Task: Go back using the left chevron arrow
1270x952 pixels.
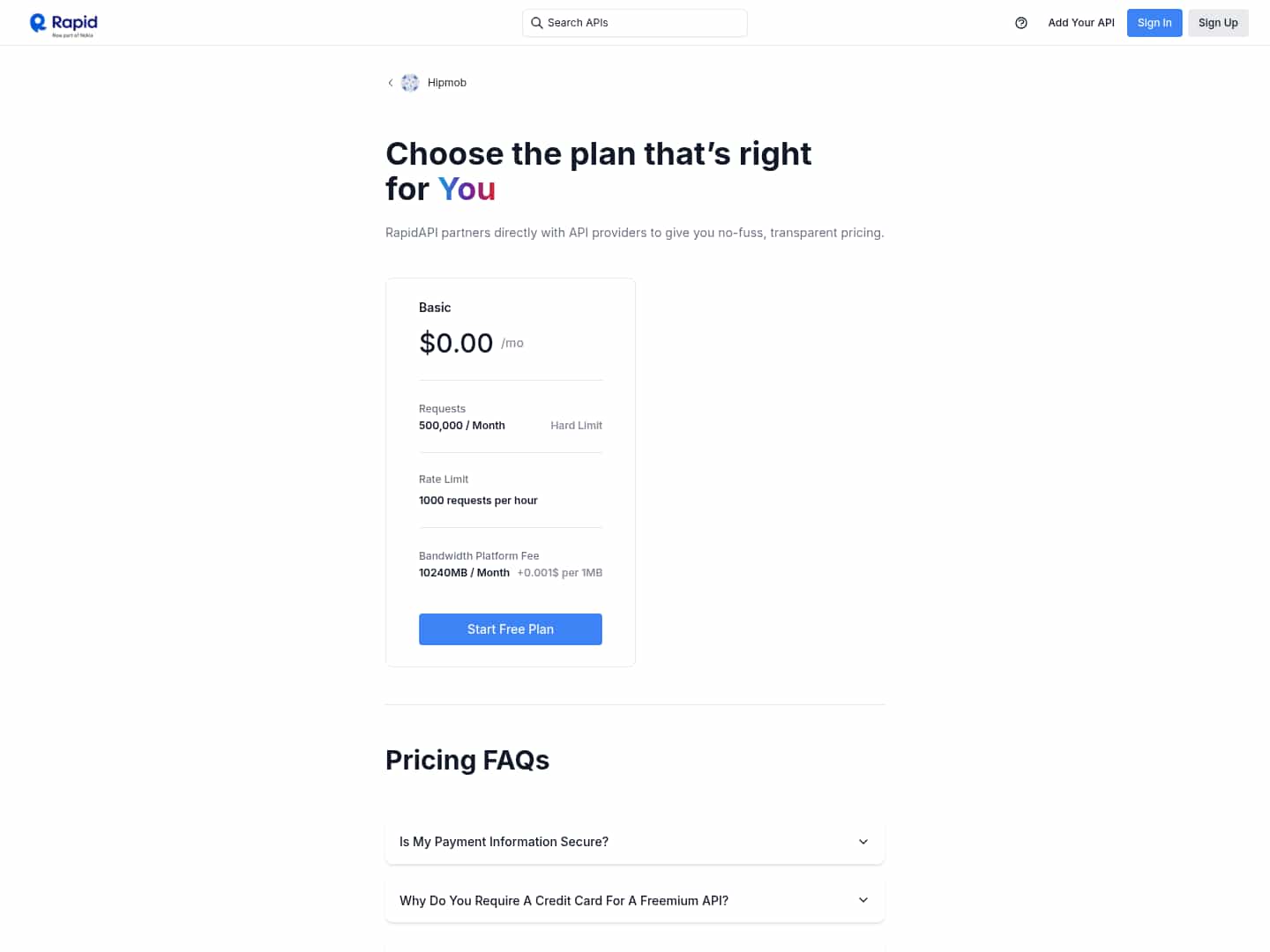Action: [x=391, y=83]
